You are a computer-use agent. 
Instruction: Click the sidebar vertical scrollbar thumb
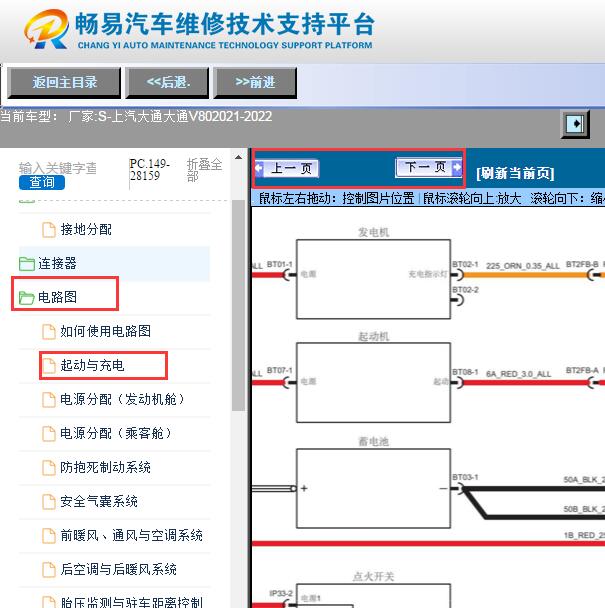click(238, 305)
